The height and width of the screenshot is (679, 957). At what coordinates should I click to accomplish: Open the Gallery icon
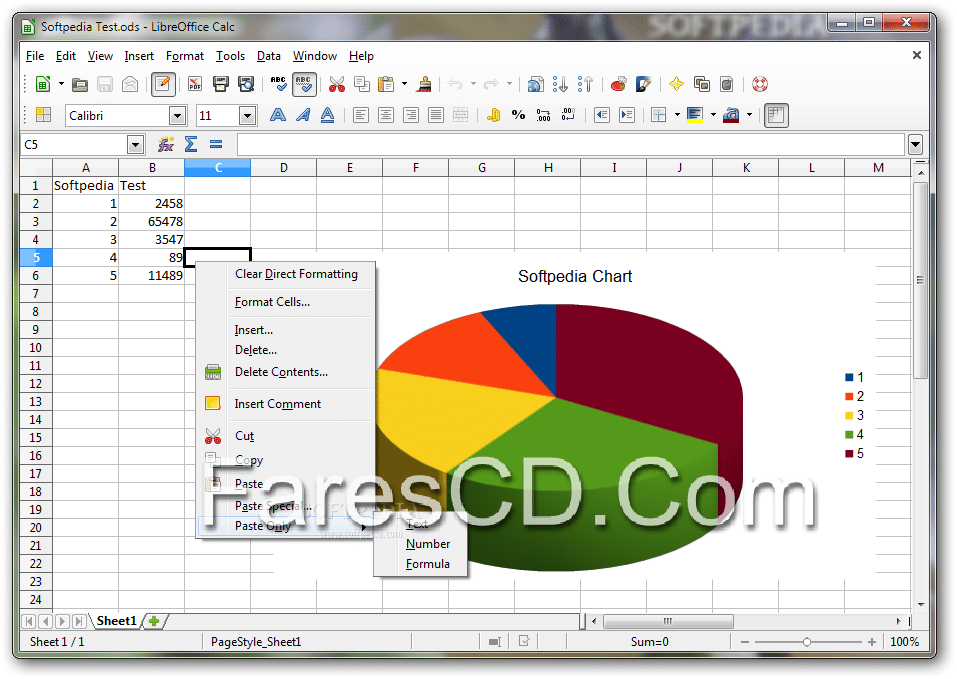(702, 84)
